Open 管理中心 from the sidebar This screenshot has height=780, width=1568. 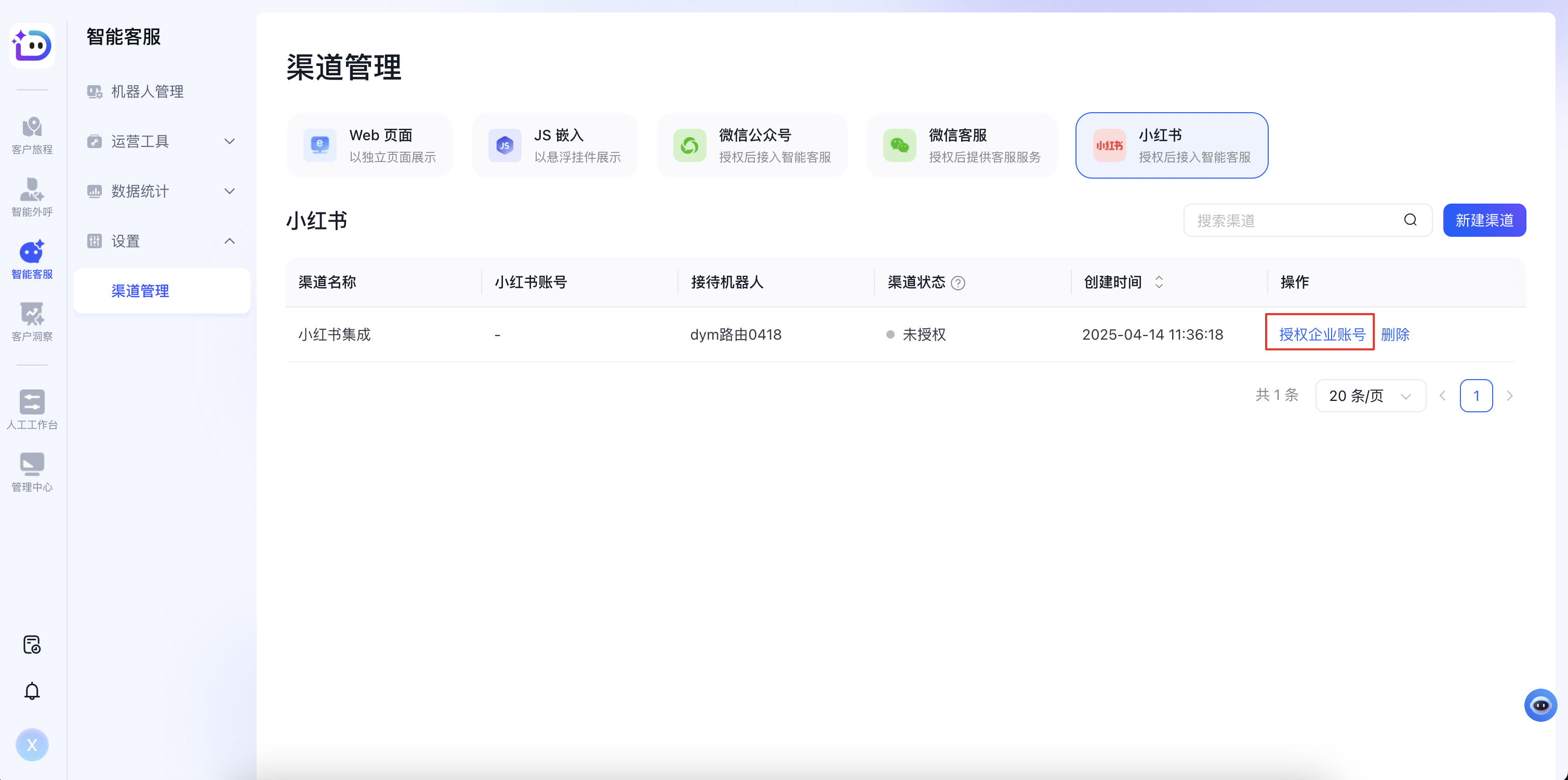pyautogui.click(x=32, y=470)
